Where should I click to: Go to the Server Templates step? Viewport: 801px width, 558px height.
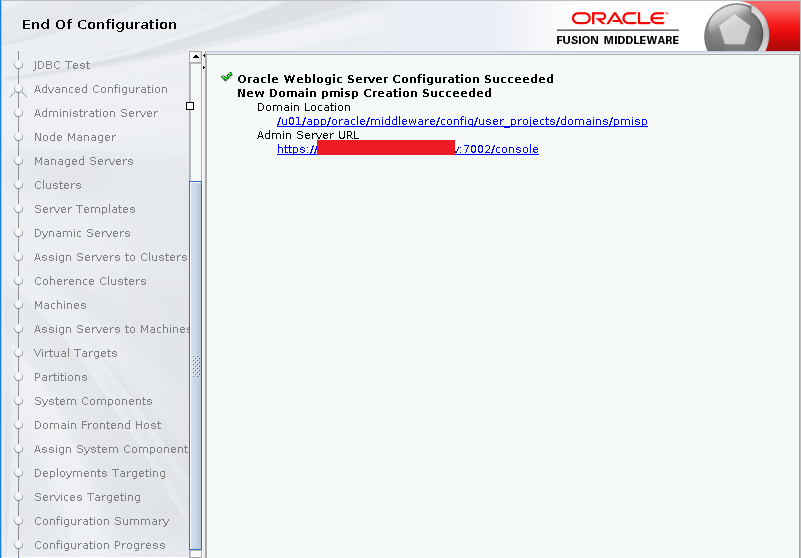(x=84, y=209)
